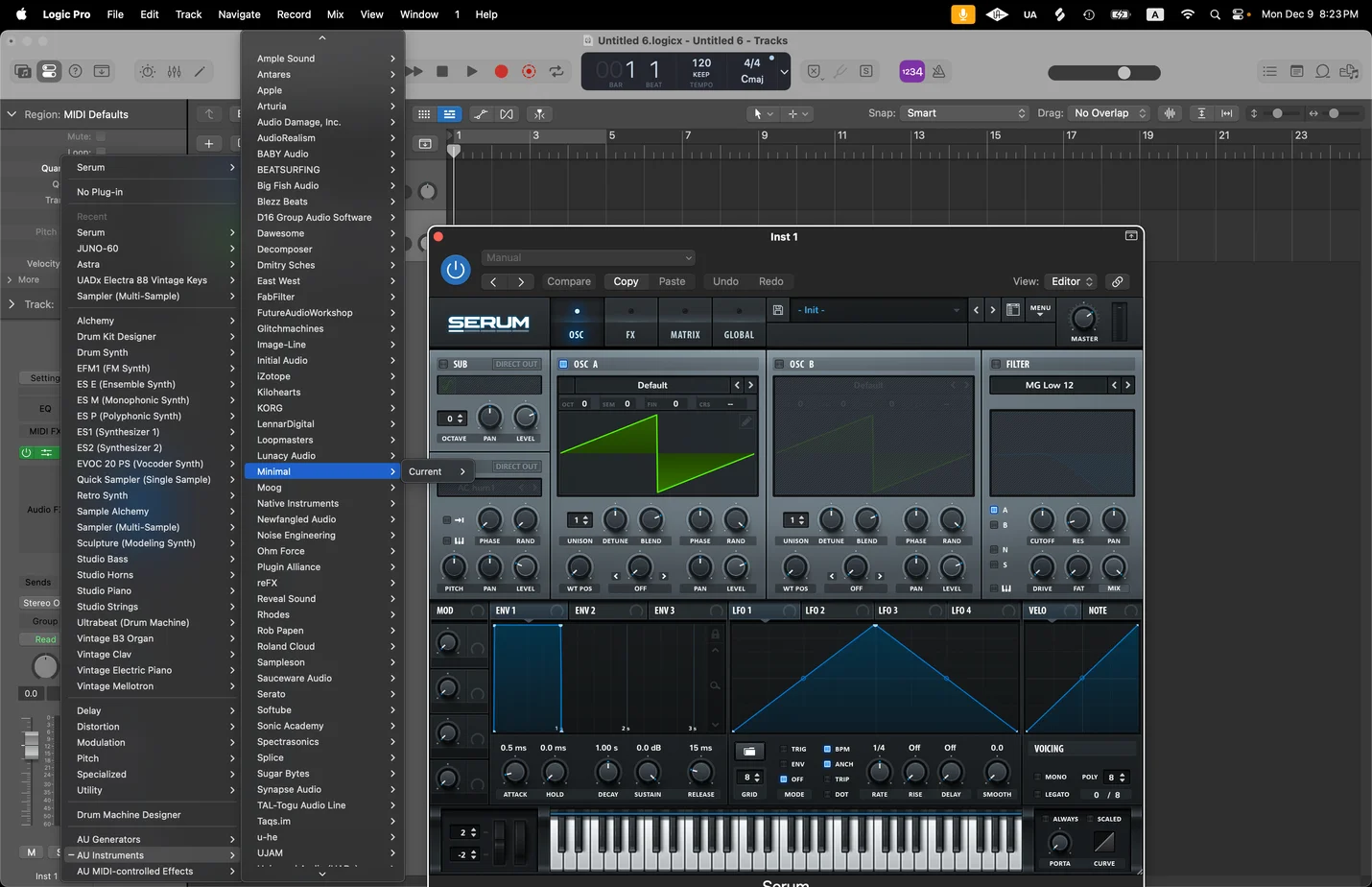Enable the SUB oscillator checkbox
The width and height of the screenshot is (1372, 887).
point(443,364)
